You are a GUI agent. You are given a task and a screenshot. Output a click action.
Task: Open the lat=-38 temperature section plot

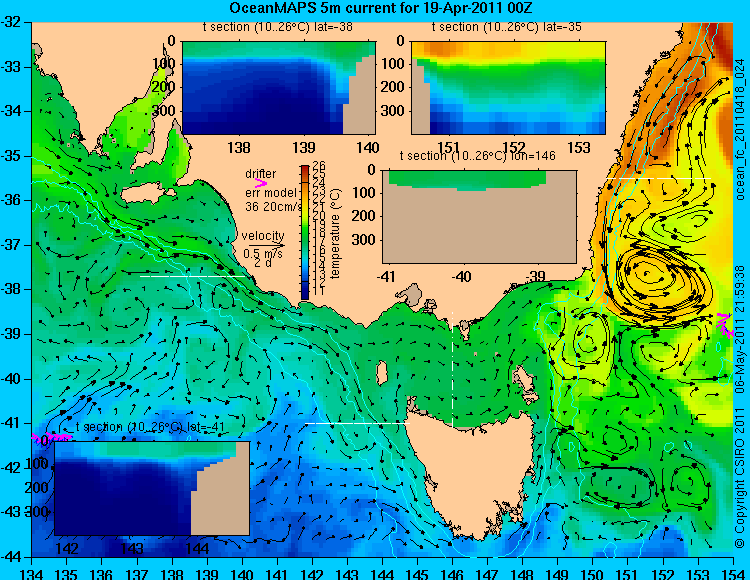pyautogui.click(x=279, y=88)
